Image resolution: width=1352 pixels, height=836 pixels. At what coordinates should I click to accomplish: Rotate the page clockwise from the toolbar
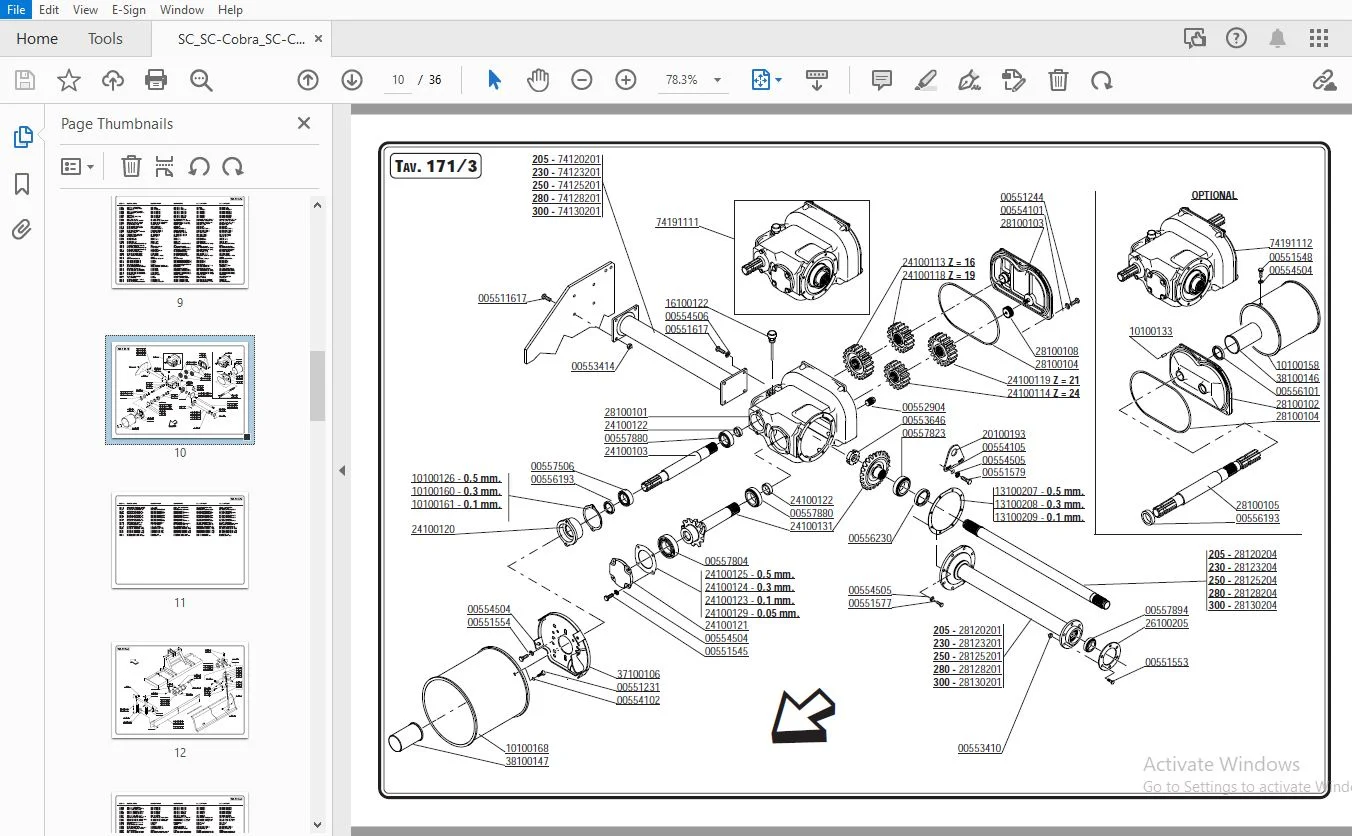coord(1102,80)
